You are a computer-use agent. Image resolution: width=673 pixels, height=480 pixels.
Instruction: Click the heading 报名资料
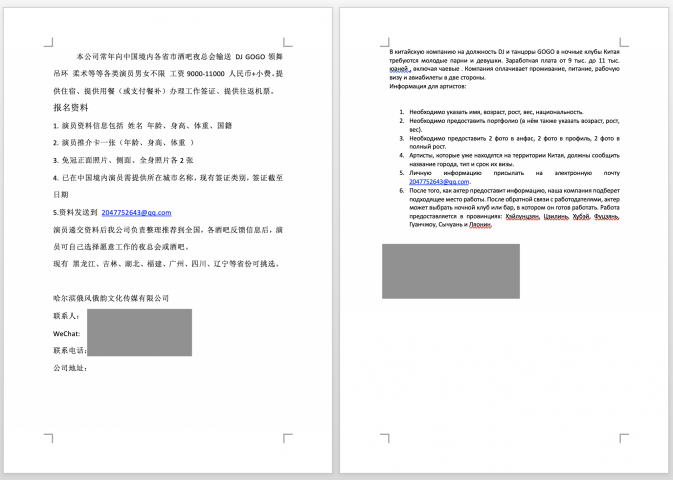pos(71,108)
